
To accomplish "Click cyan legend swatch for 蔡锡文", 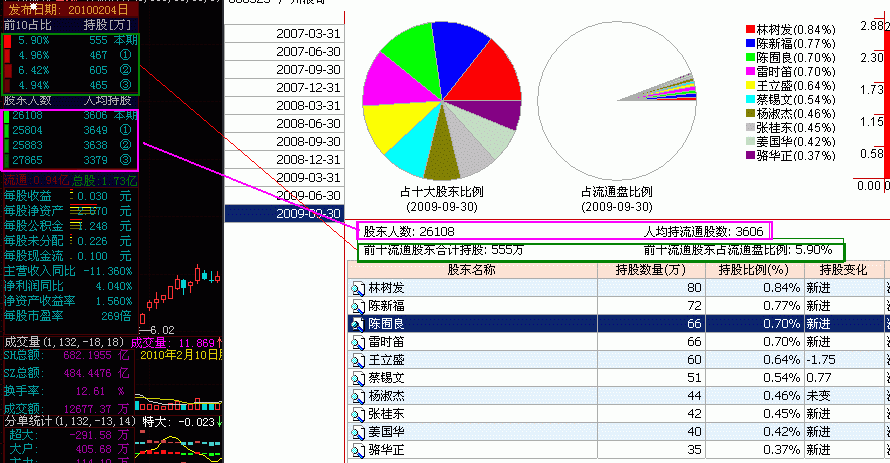I will pos(750,99).
